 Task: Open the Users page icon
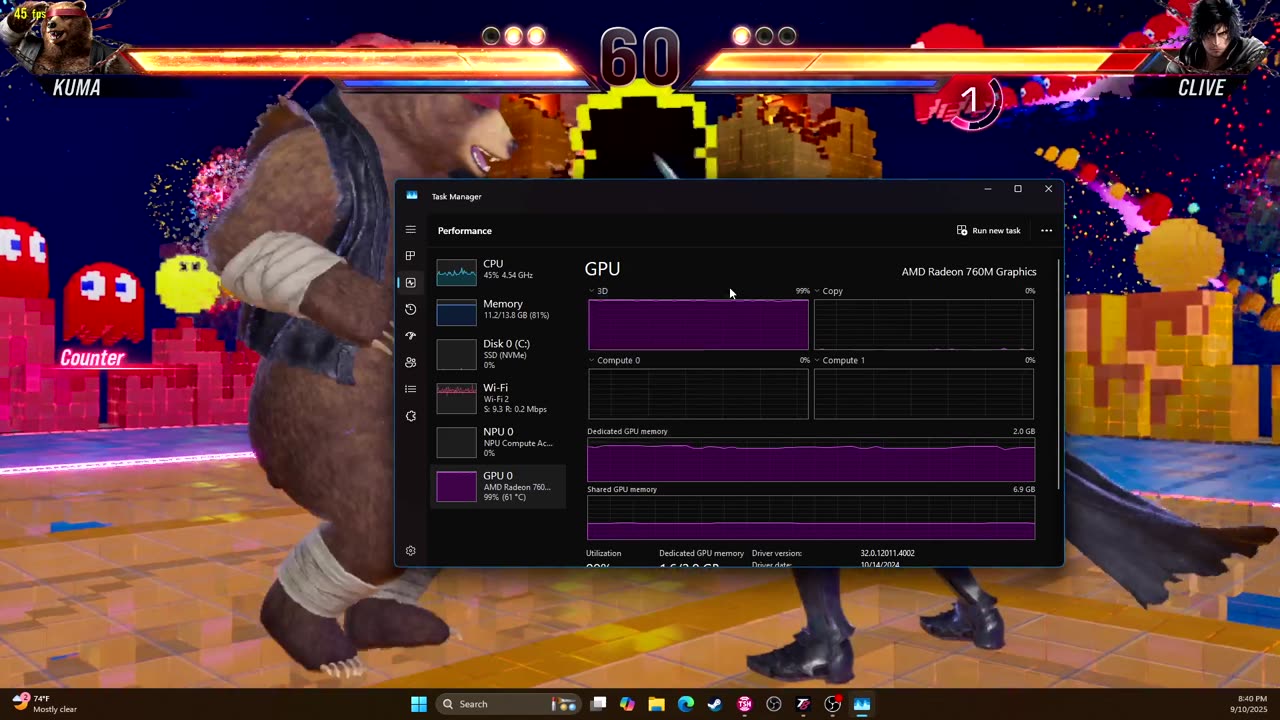[410, 362]
